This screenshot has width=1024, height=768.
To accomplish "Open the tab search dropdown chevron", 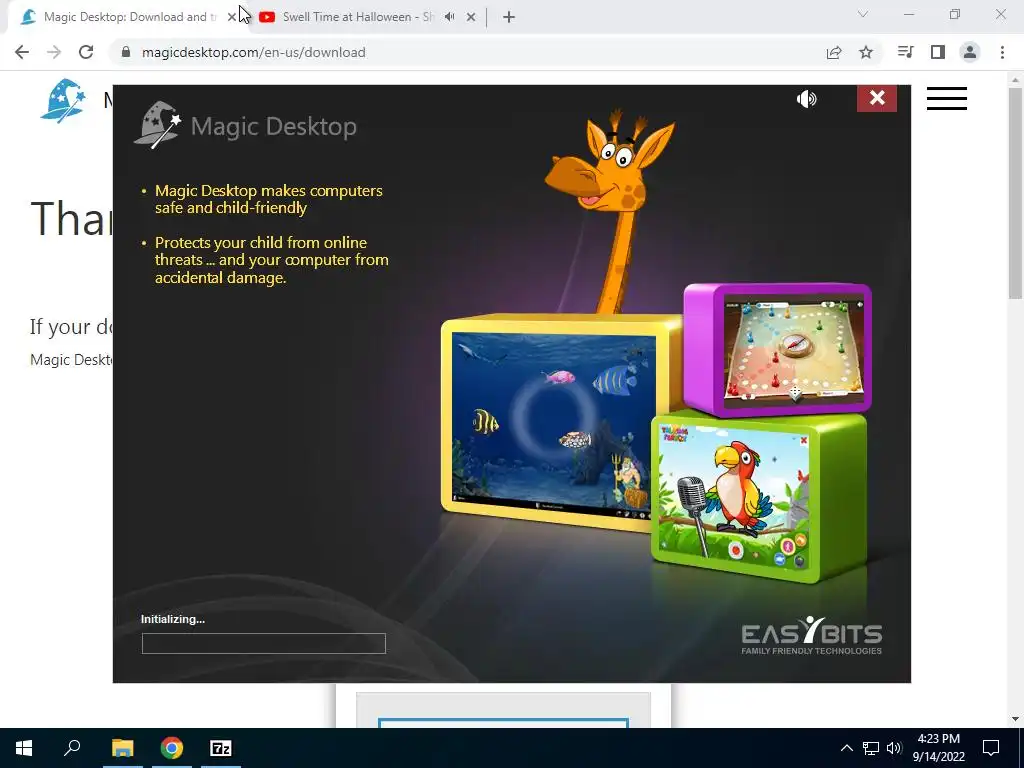I will tap(863, 14).
